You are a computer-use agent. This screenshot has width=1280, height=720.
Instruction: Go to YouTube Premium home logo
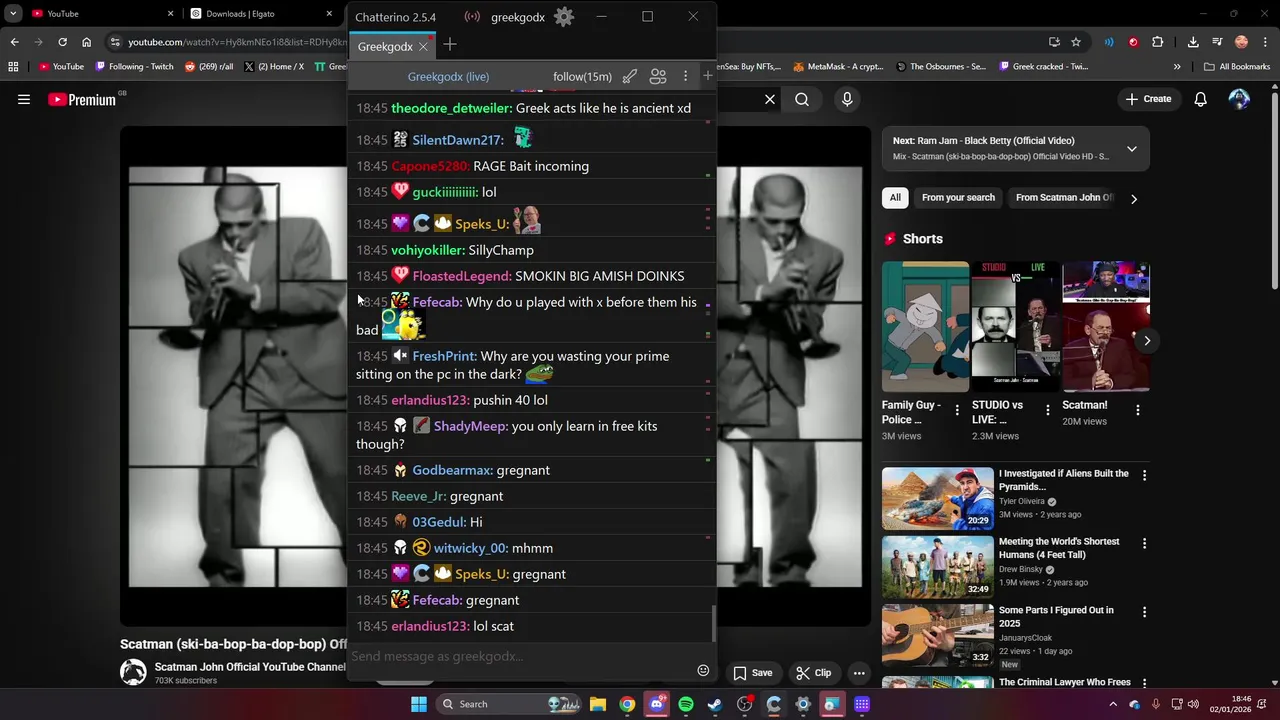tap(82, 99)
